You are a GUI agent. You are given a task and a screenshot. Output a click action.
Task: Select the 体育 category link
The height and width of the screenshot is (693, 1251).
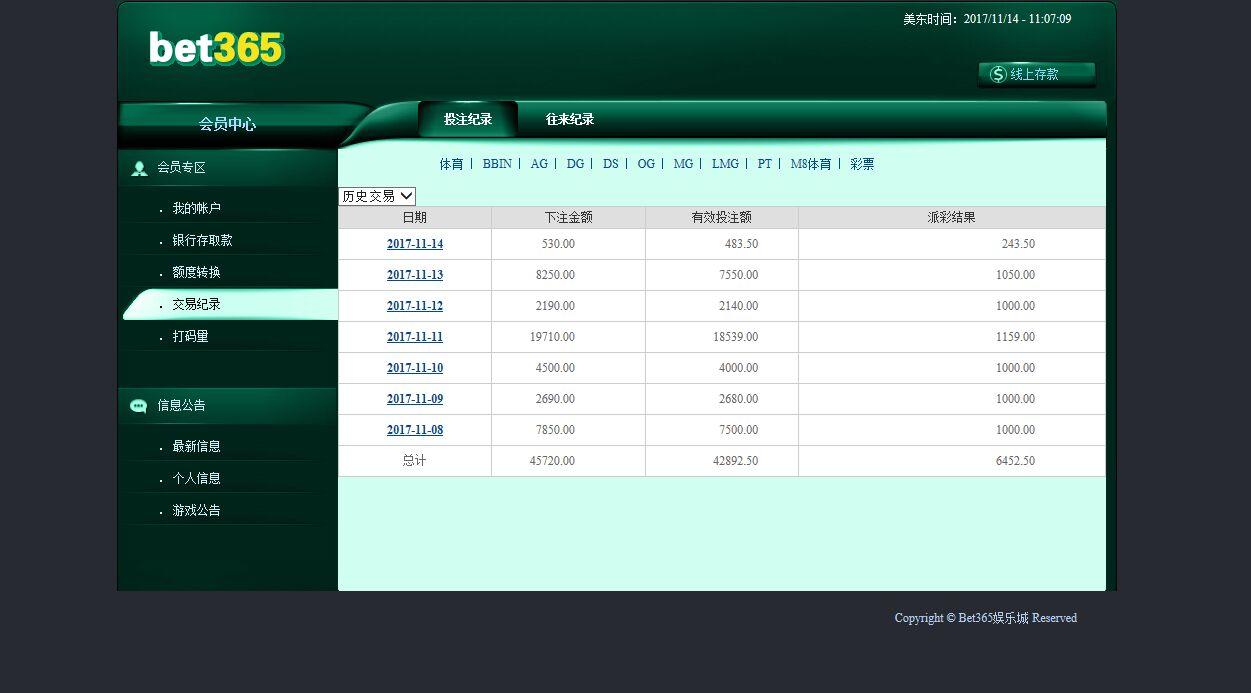[x=451, y=164]
